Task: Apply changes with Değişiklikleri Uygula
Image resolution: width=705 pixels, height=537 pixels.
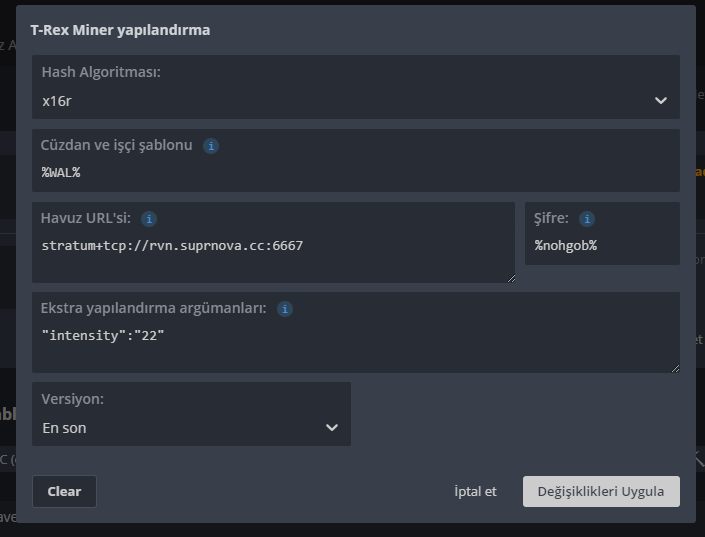Action: pyautogui.click(x=601, y=492)
